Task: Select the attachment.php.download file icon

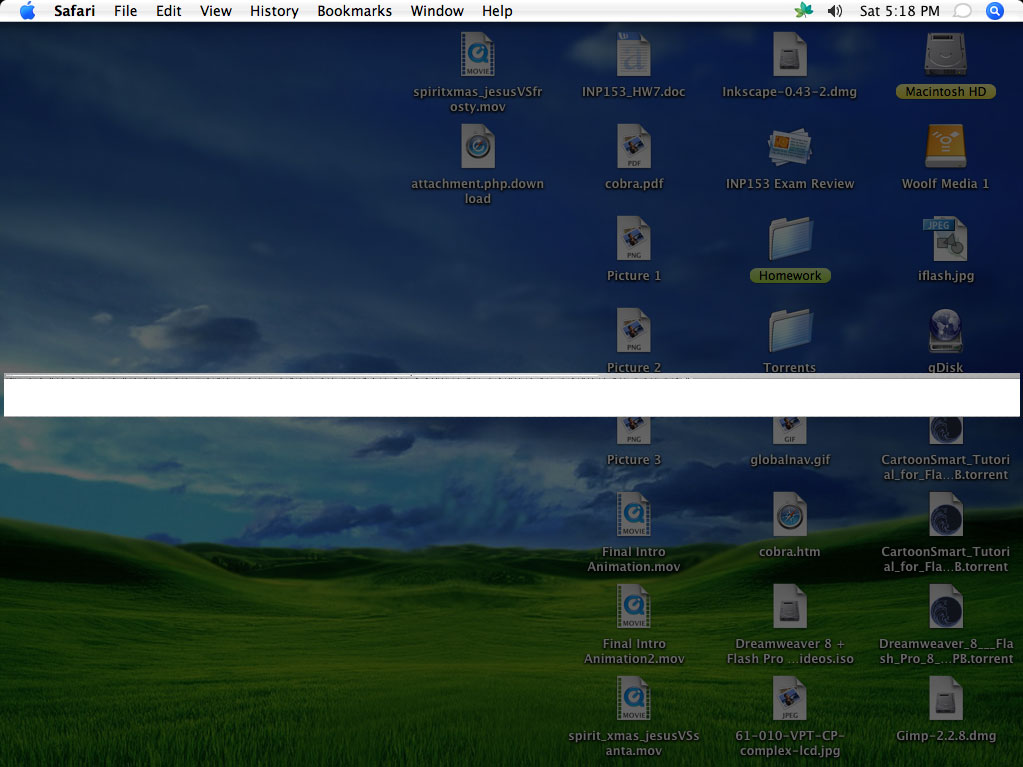Action: click(x=478, y=147)
